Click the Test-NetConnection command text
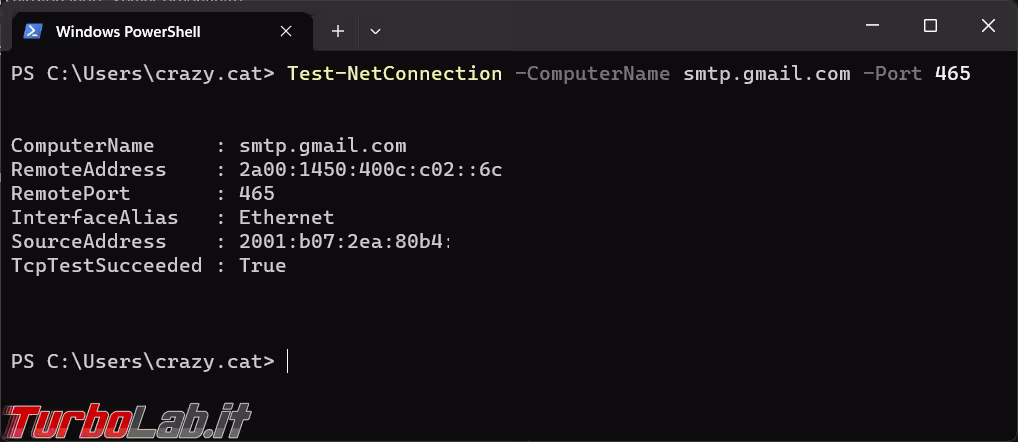The width and height of the screenshot is (1018, 442). 394,73
